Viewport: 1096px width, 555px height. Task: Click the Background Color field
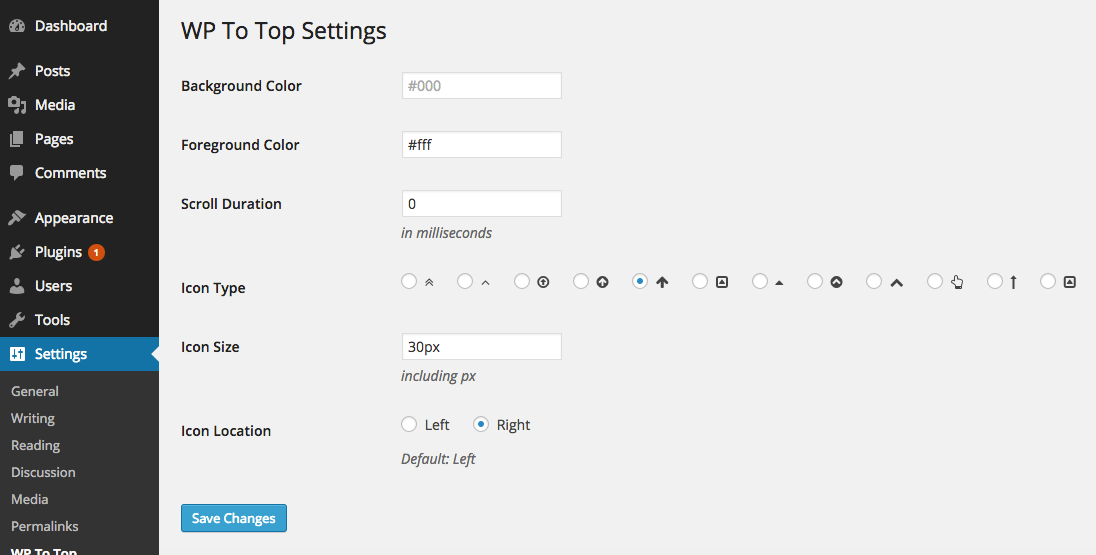pyautogui.click(x=481, y=86)
